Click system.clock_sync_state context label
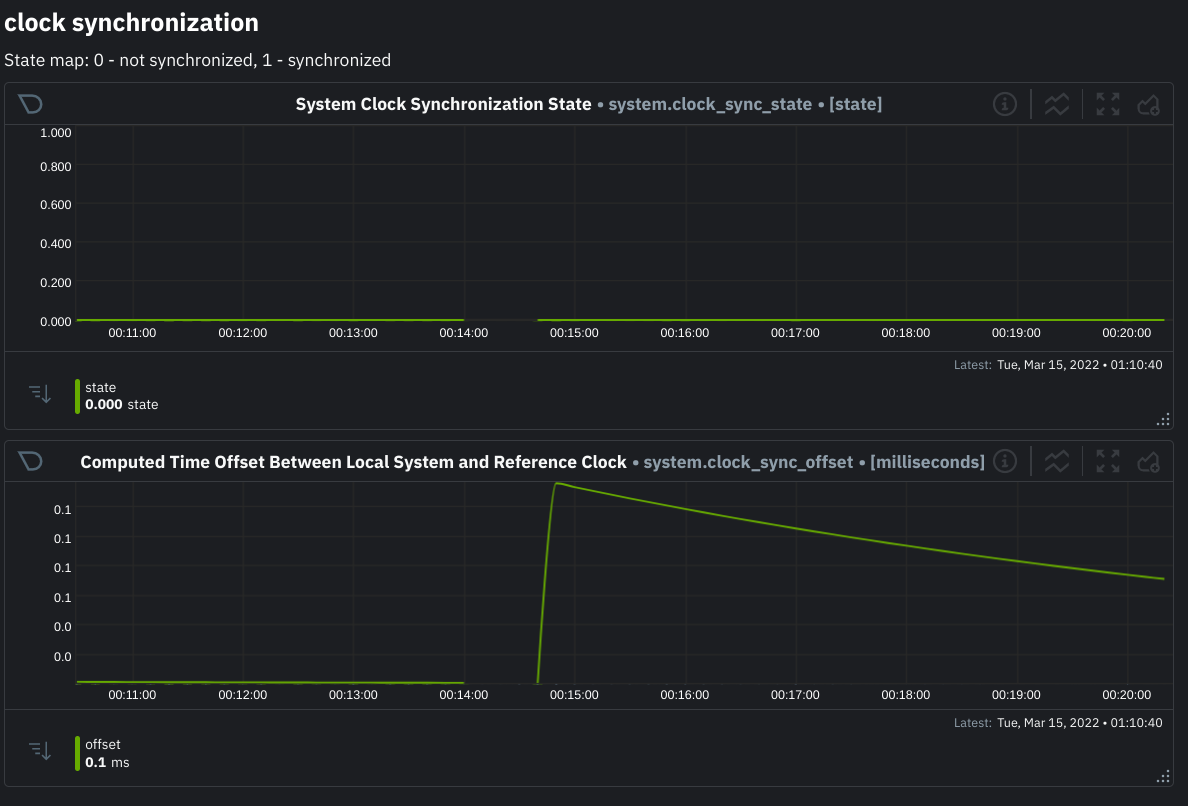 tap(710, 104)
